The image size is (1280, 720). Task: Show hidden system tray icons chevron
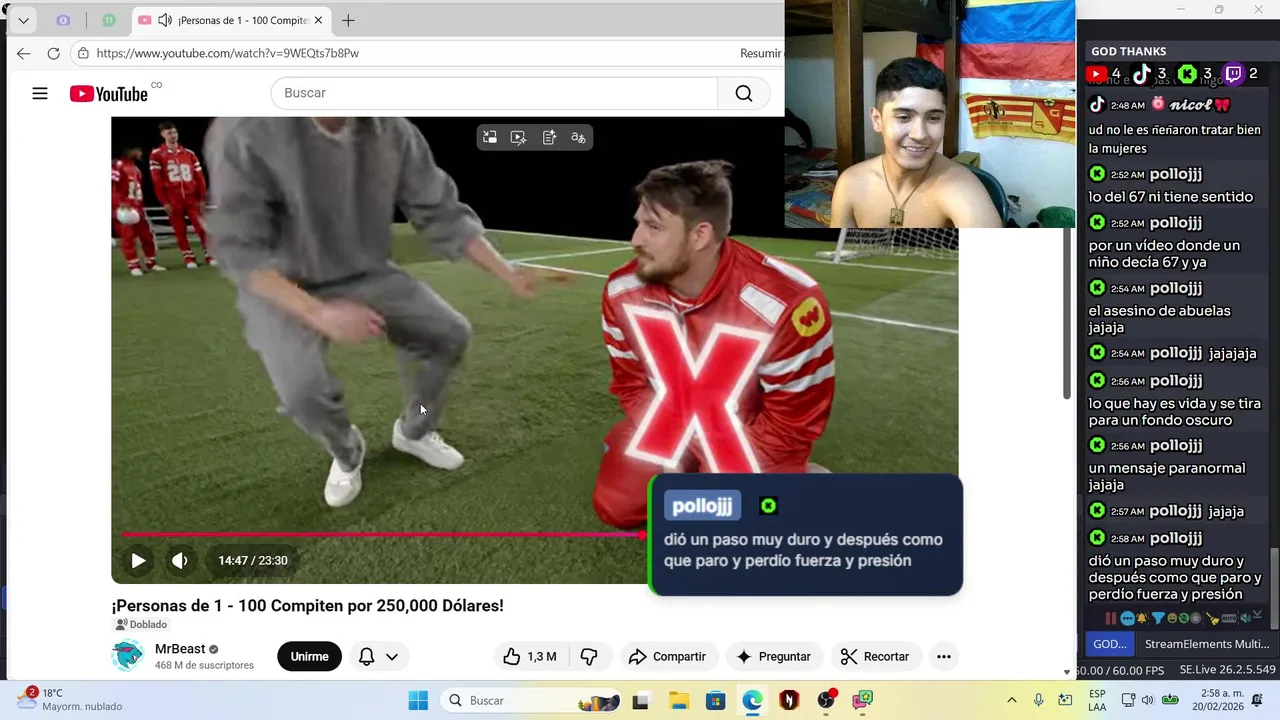(x=1011, y=700)
